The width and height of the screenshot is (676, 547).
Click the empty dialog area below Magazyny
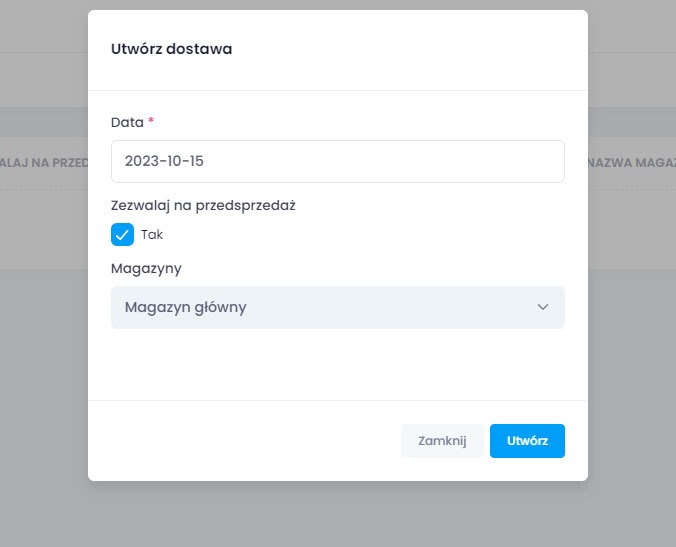(337, 365)
